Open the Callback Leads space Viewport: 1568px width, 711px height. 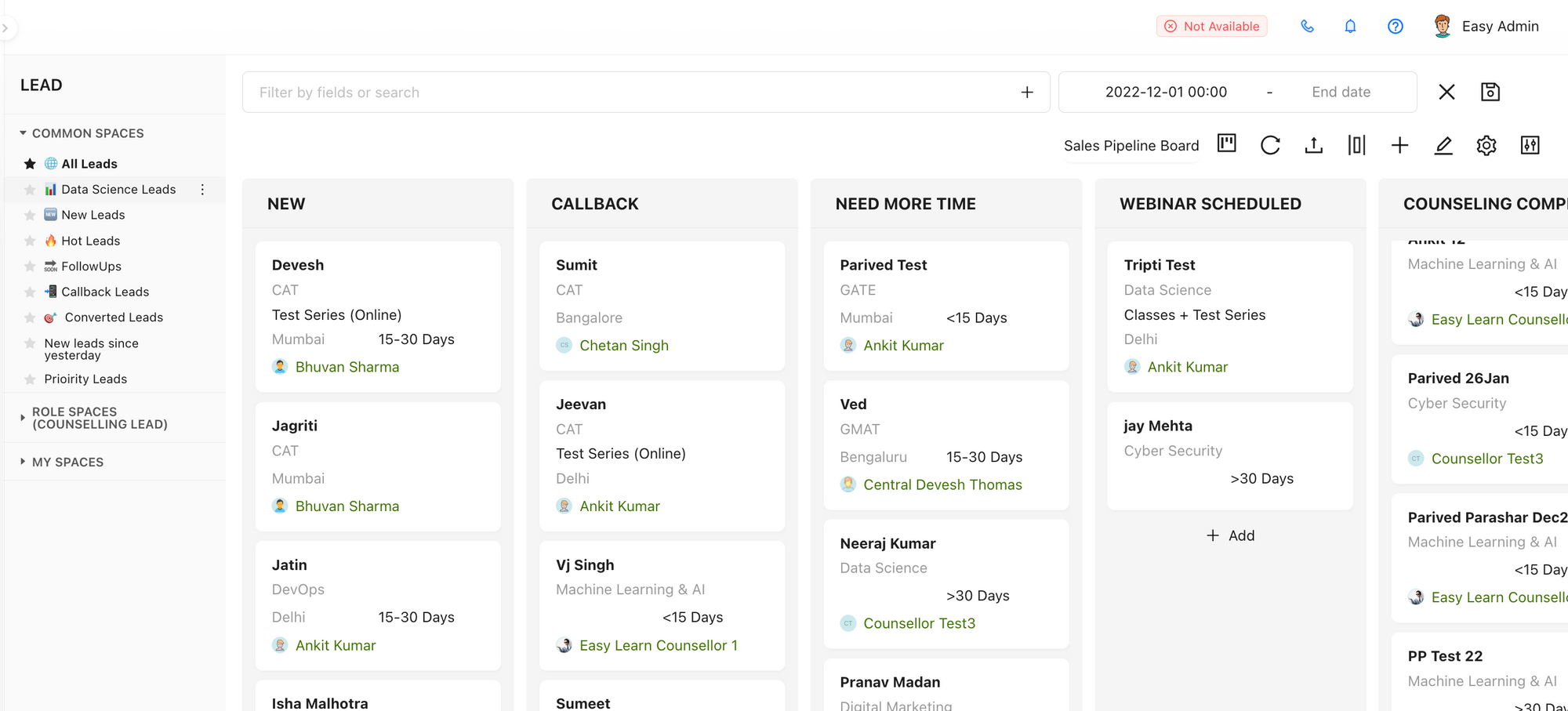coord(105,292)
